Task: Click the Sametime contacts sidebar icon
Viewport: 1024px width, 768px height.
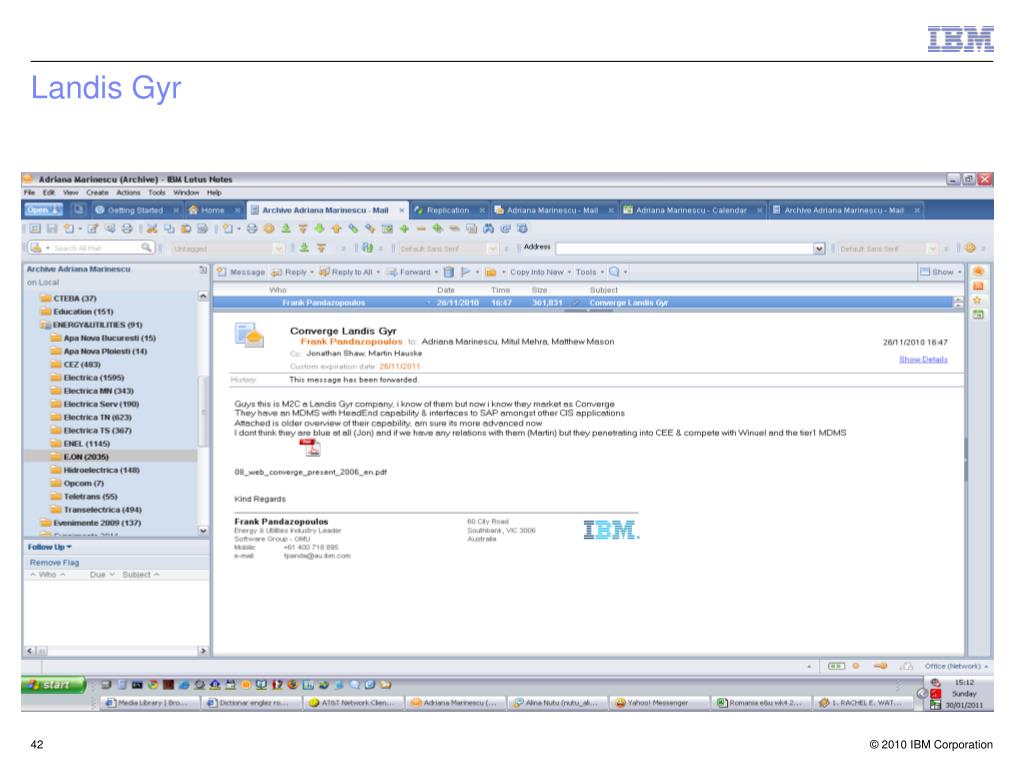Action: [978, 271]
